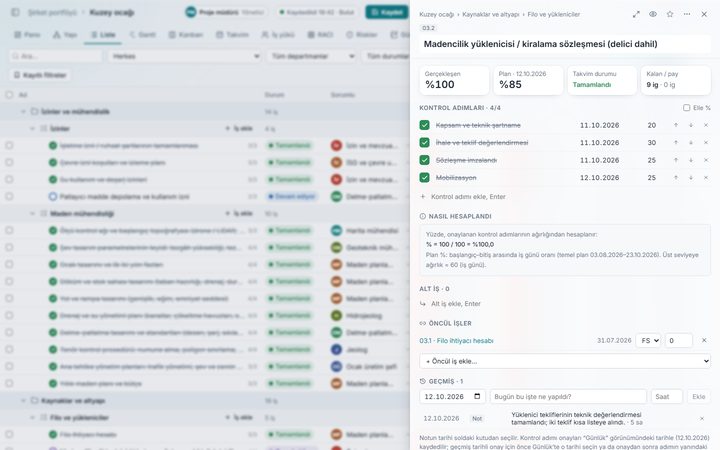Delete the 12.10.2026 history note
This screenshot has width=720, height=450.
(702, 418)
